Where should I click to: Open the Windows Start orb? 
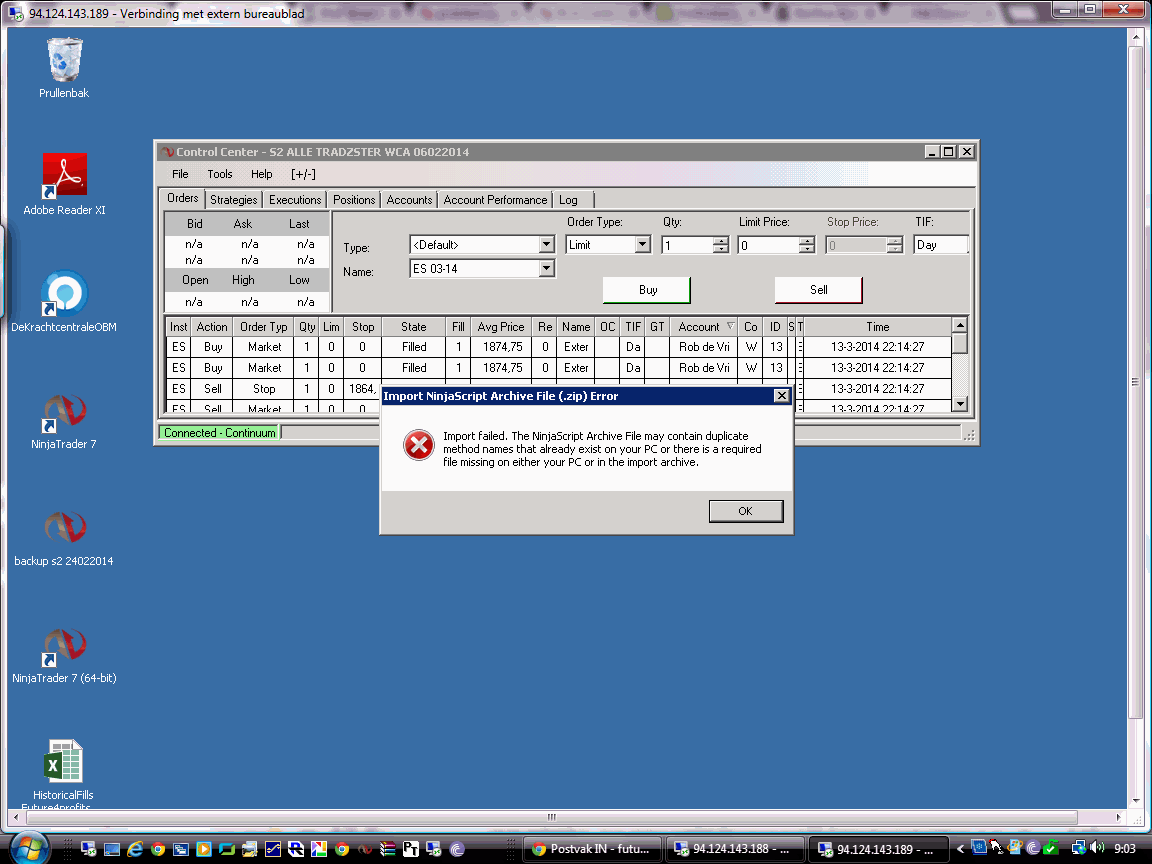29,849
